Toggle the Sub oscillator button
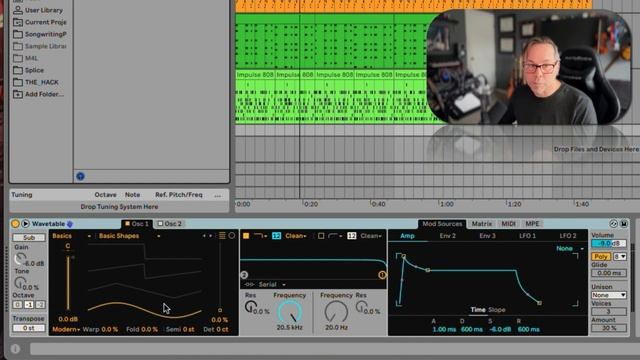Screen dimensions: 640x360 (x=29, y=237)
